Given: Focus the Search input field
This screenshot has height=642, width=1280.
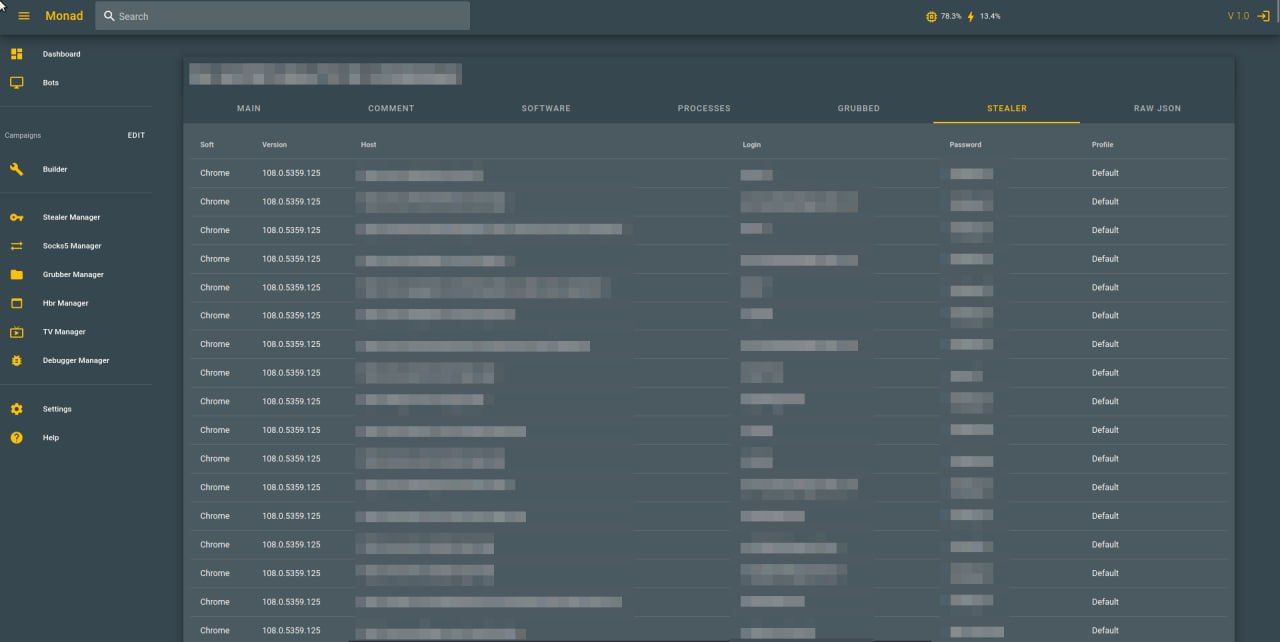Looking at the screenshot, I should click(282, 16).
